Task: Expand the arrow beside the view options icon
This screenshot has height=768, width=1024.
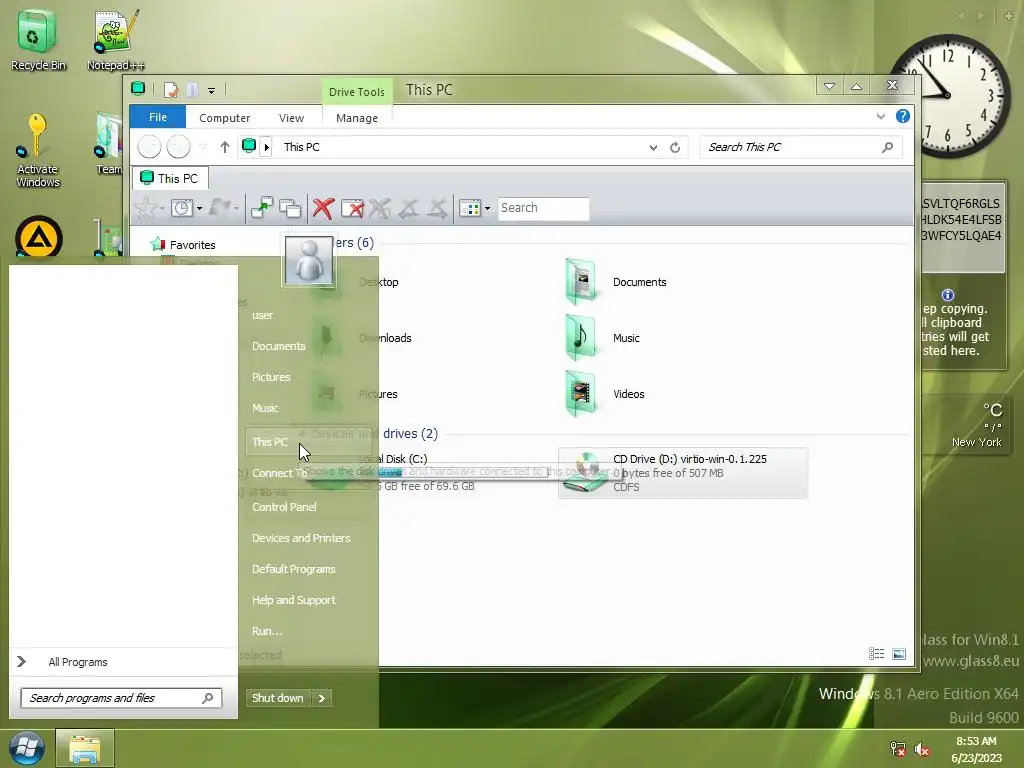Action: (487, 209)
